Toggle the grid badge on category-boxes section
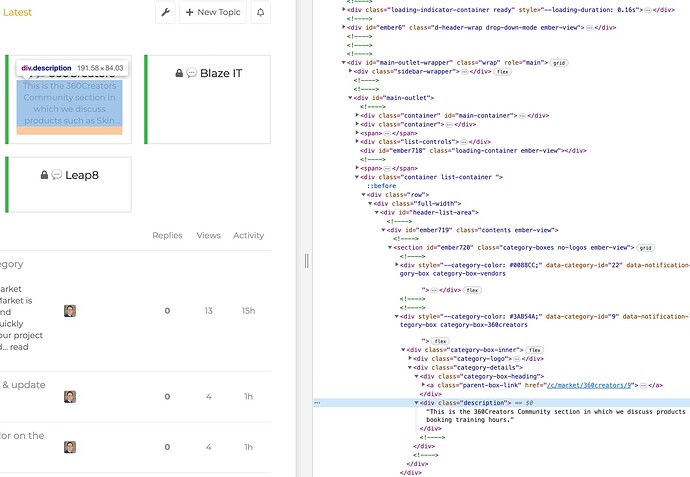690x477 pixels. tap(646, 248)
